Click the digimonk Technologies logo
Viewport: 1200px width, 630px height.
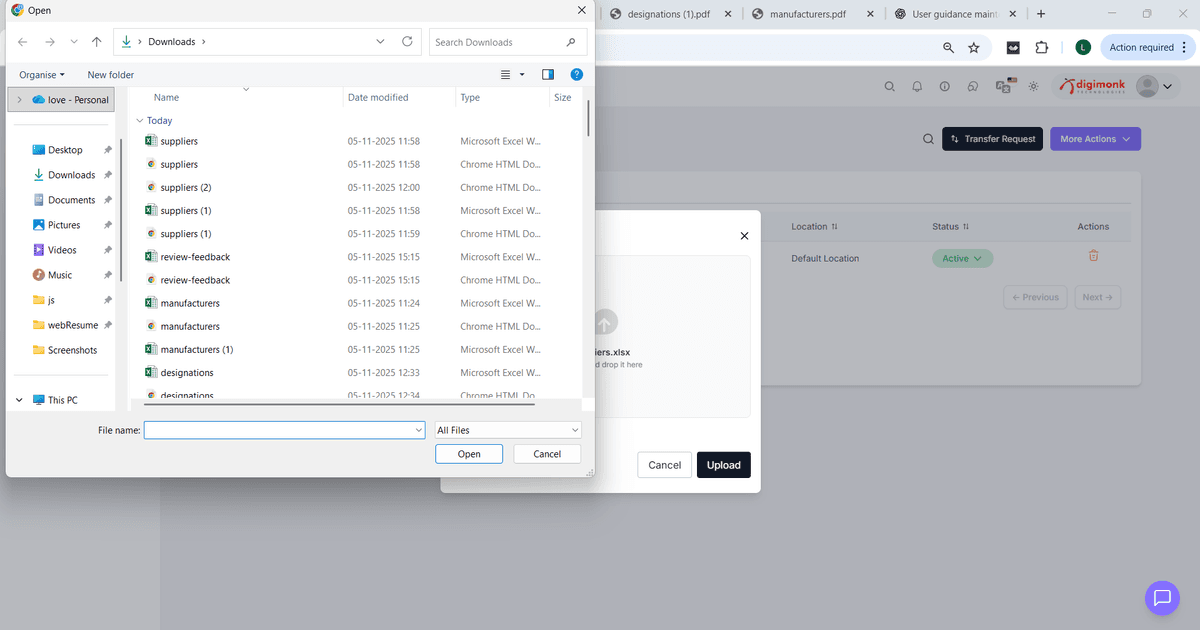pos(1092,86)
